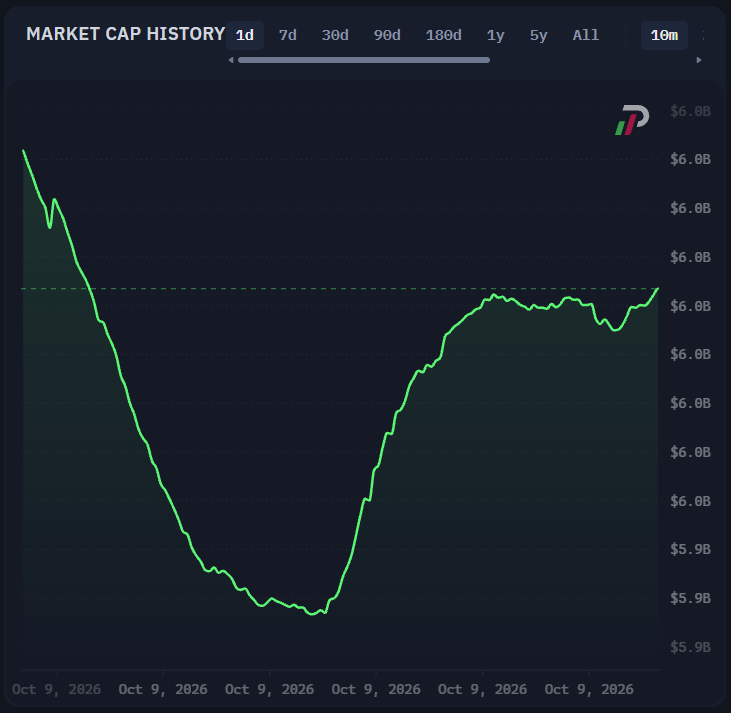Viewport: 731px width, 713px height.
Task: Choose the 30d range option
Action: click(x=335, y=35)
